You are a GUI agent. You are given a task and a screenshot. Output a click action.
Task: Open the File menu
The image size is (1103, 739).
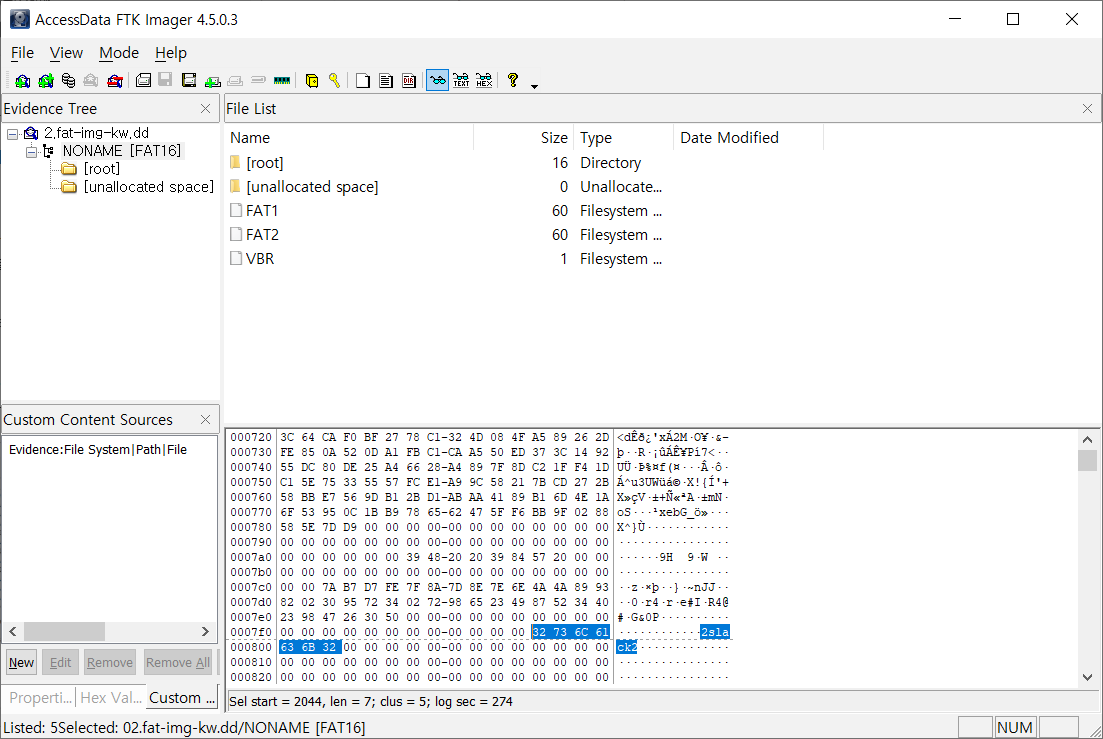[22, 53]
